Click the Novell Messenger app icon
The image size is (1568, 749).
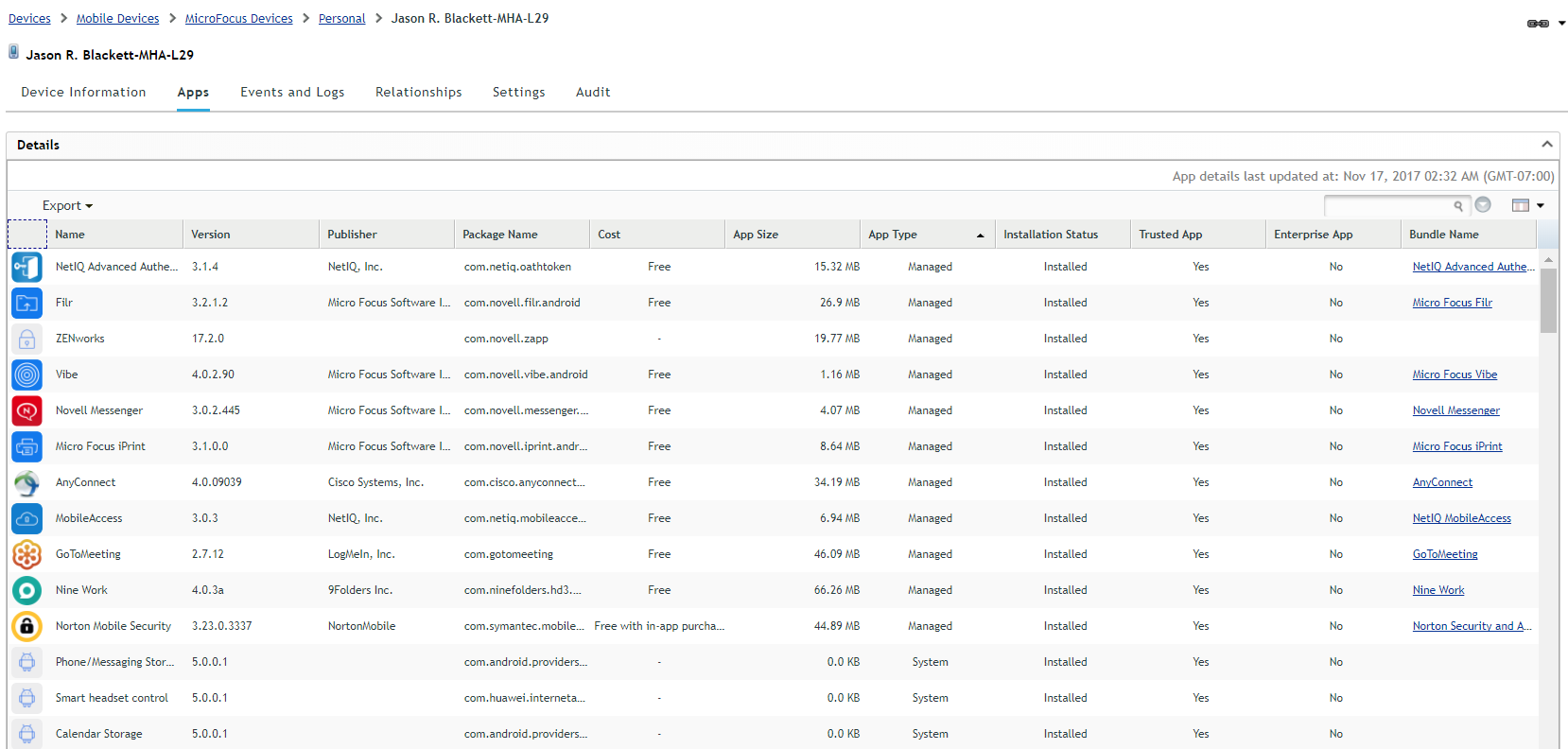click(x=26, y=410)
